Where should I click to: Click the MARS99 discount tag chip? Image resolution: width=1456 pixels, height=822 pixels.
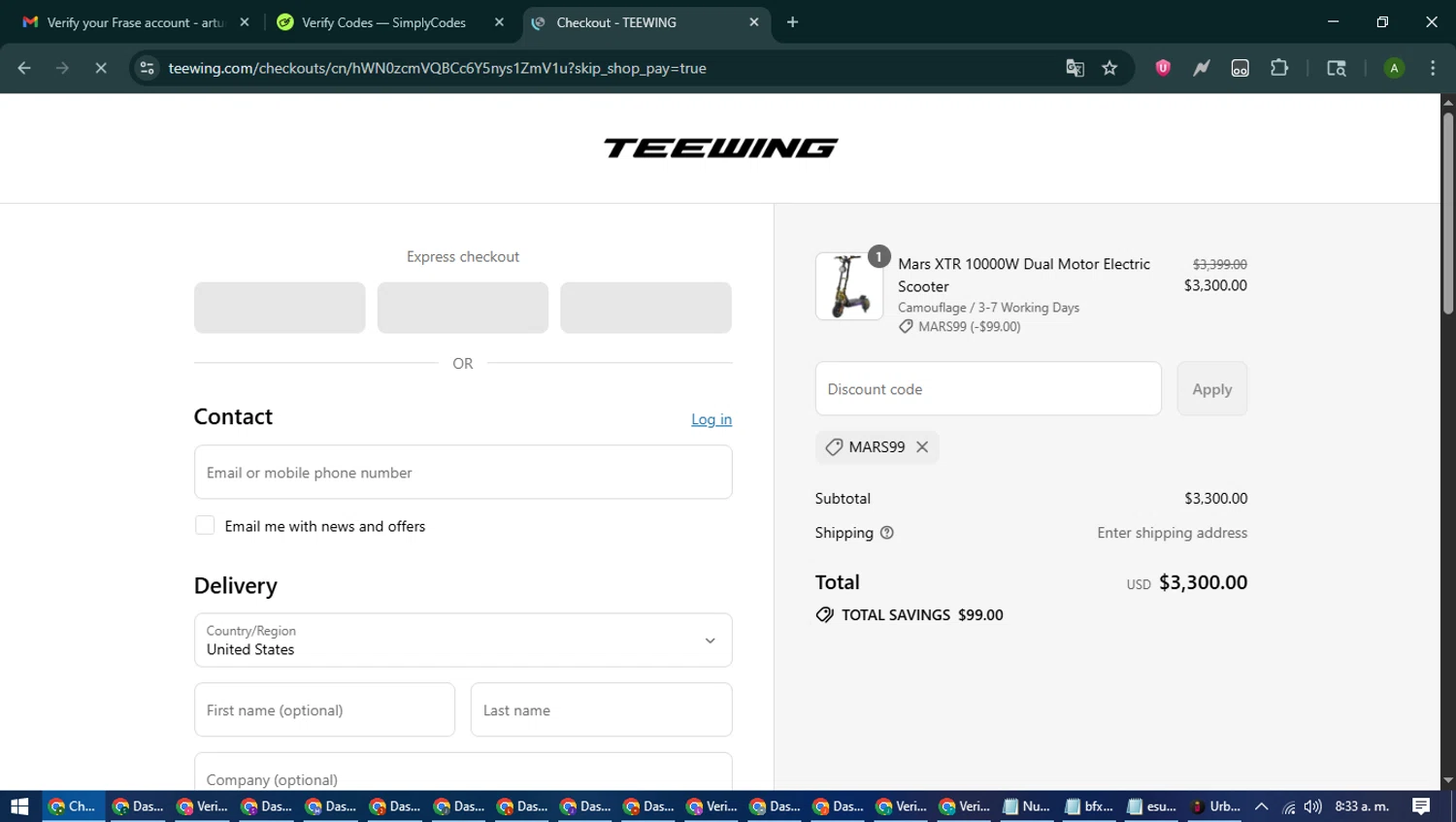tap(877, 447)
